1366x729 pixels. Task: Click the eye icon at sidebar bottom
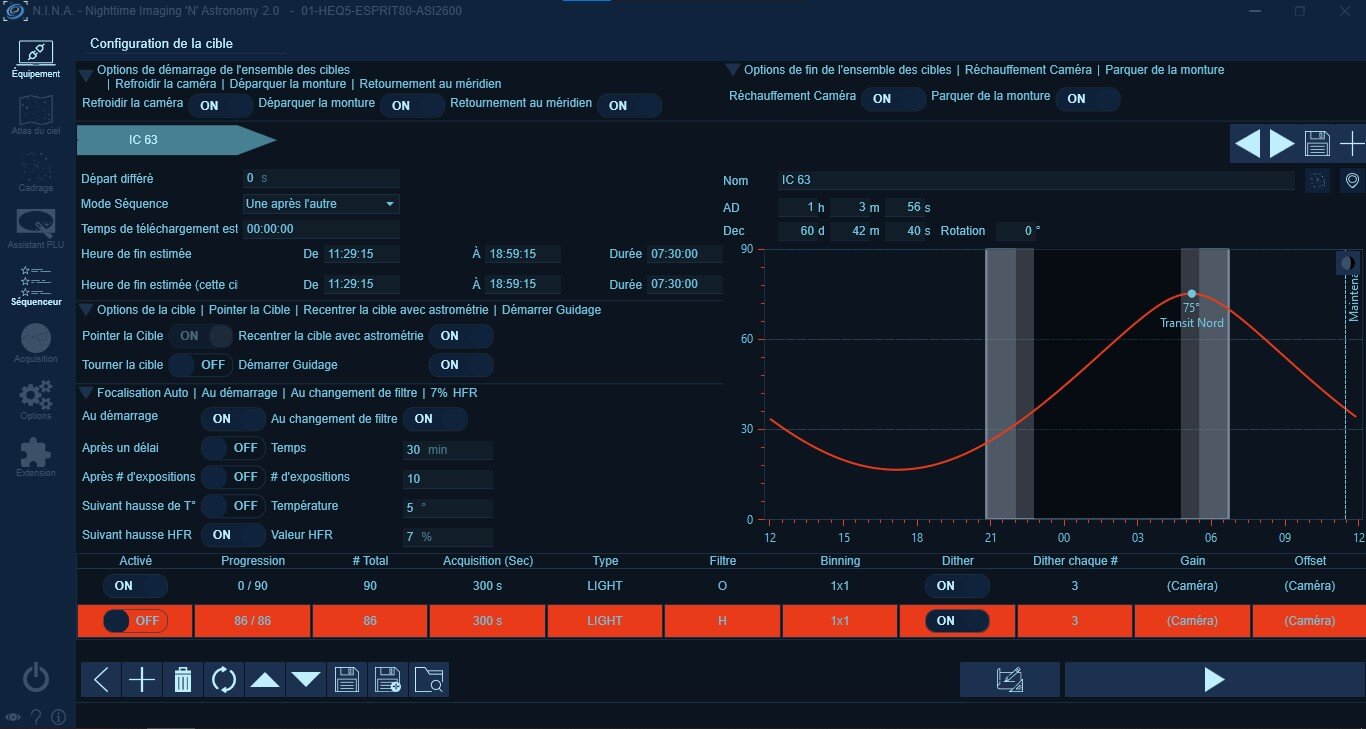[13, 717]
